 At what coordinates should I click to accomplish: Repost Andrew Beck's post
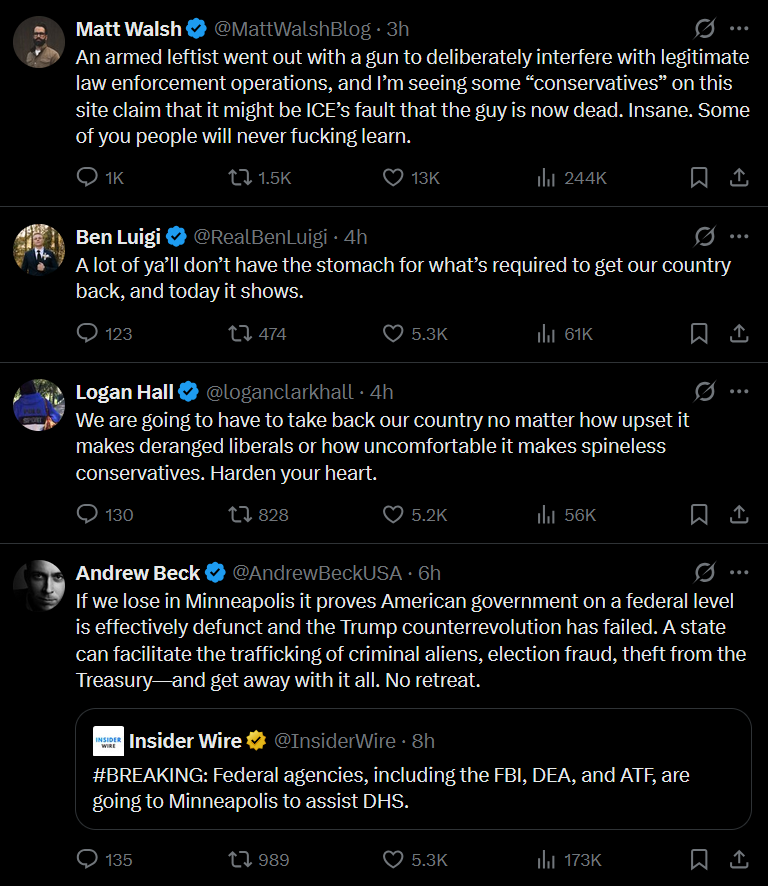(x=241, y=860)
